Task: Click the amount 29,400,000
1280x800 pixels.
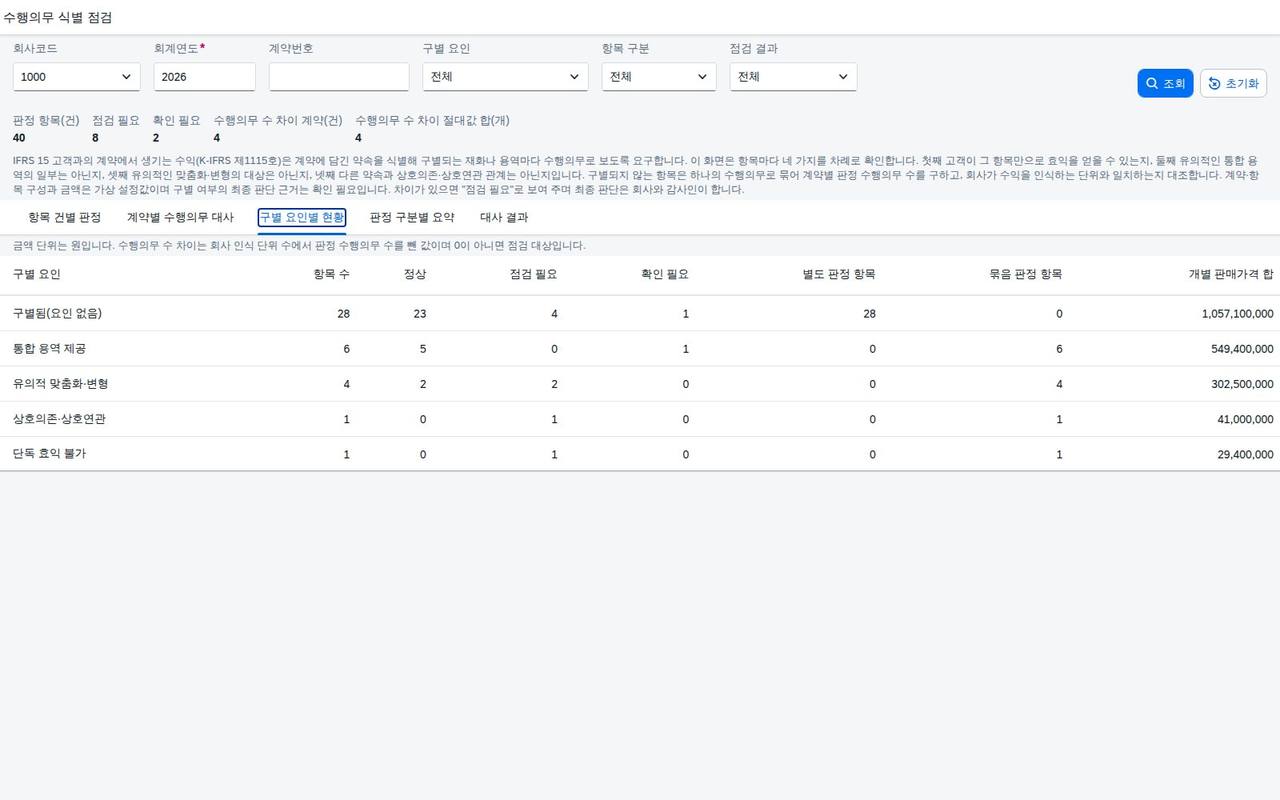Action: click(1245, 454)
